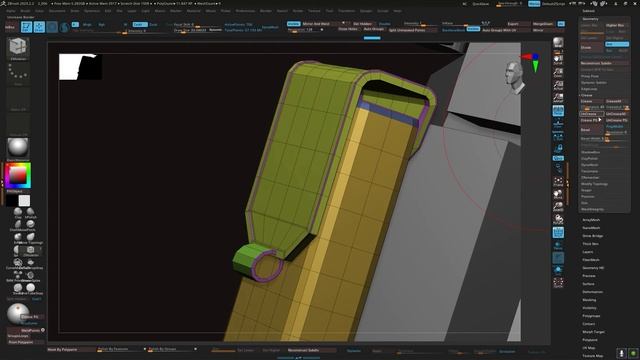This screenshot has width=640, height=360.
Task: Click the right shelf Move view icon
Action: tap(558, 194)
